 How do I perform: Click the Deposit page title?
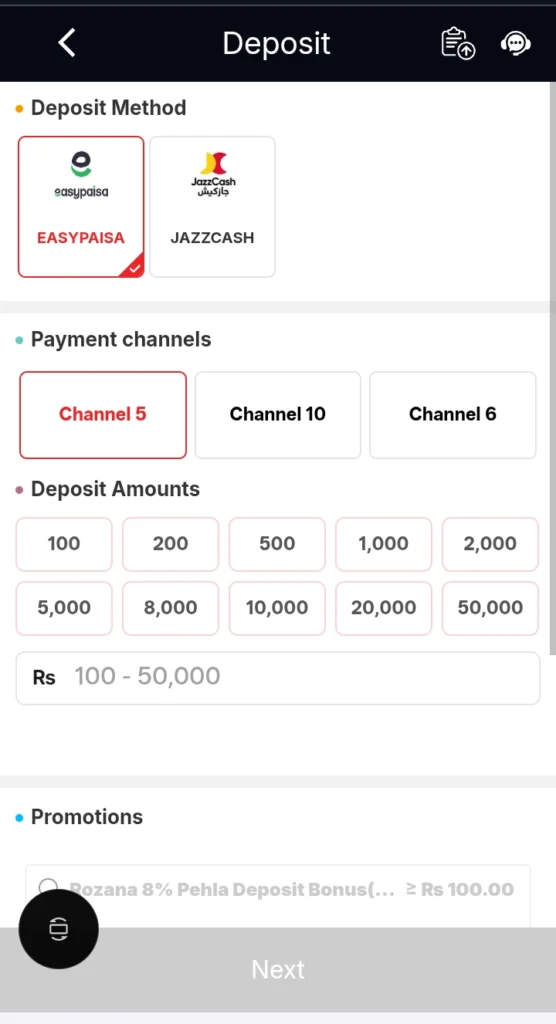[x=276, y=43]
